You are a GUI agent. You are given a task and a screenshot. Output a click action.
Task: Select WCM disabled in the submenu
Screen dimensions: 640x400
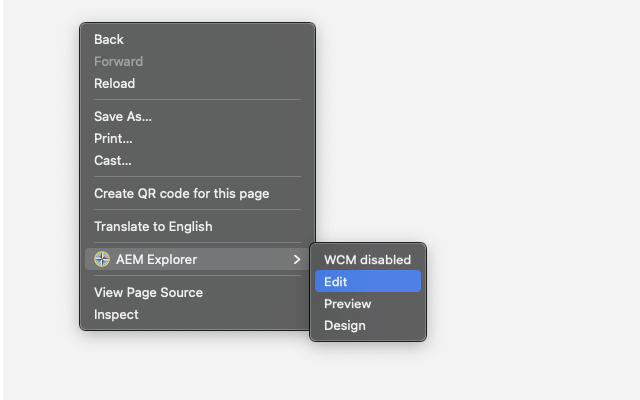tap(368, 260)
